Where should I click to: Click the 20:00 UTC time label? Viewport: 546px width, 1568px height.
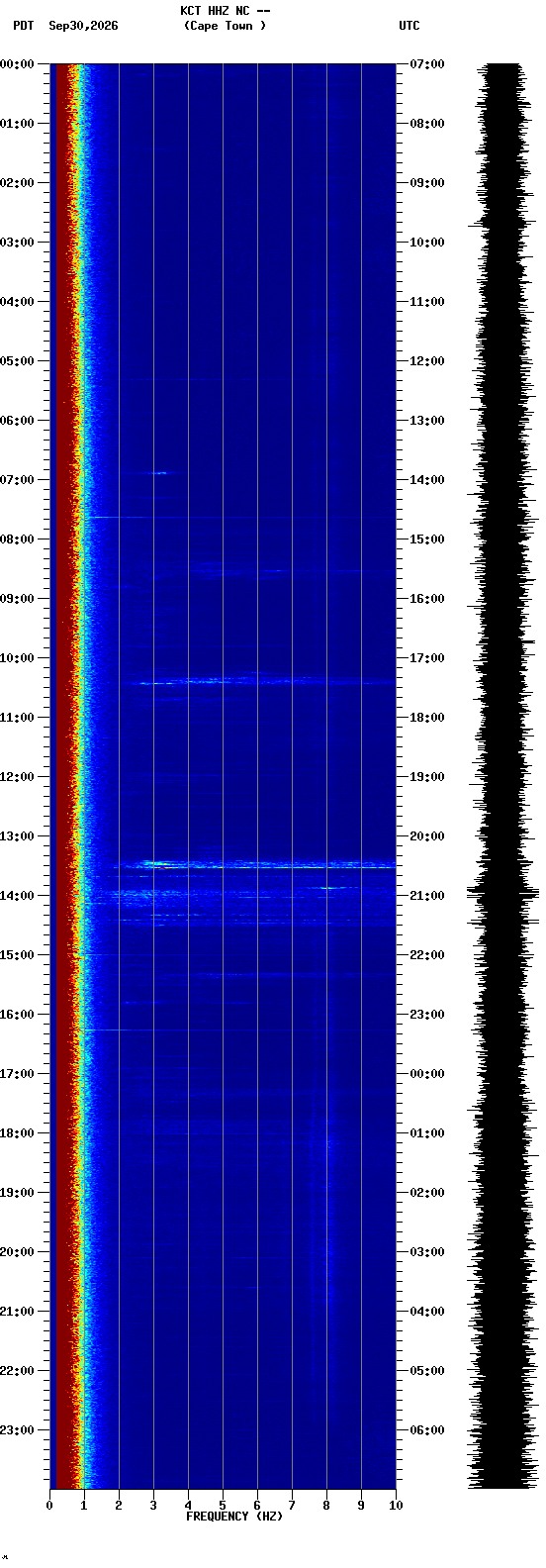click(x=427, y=836)
